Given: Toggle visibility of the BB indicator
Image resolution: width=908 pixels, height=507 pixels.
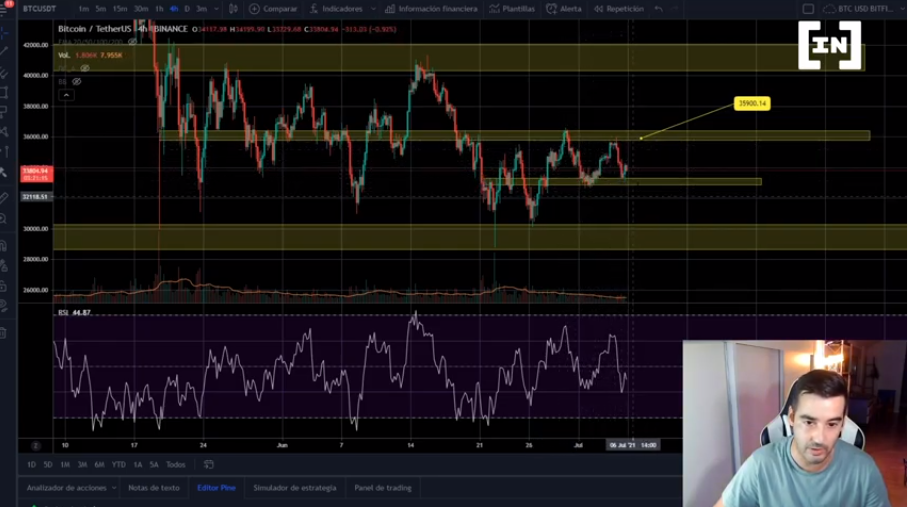Looking at the screenshot, I should [76, 82].
